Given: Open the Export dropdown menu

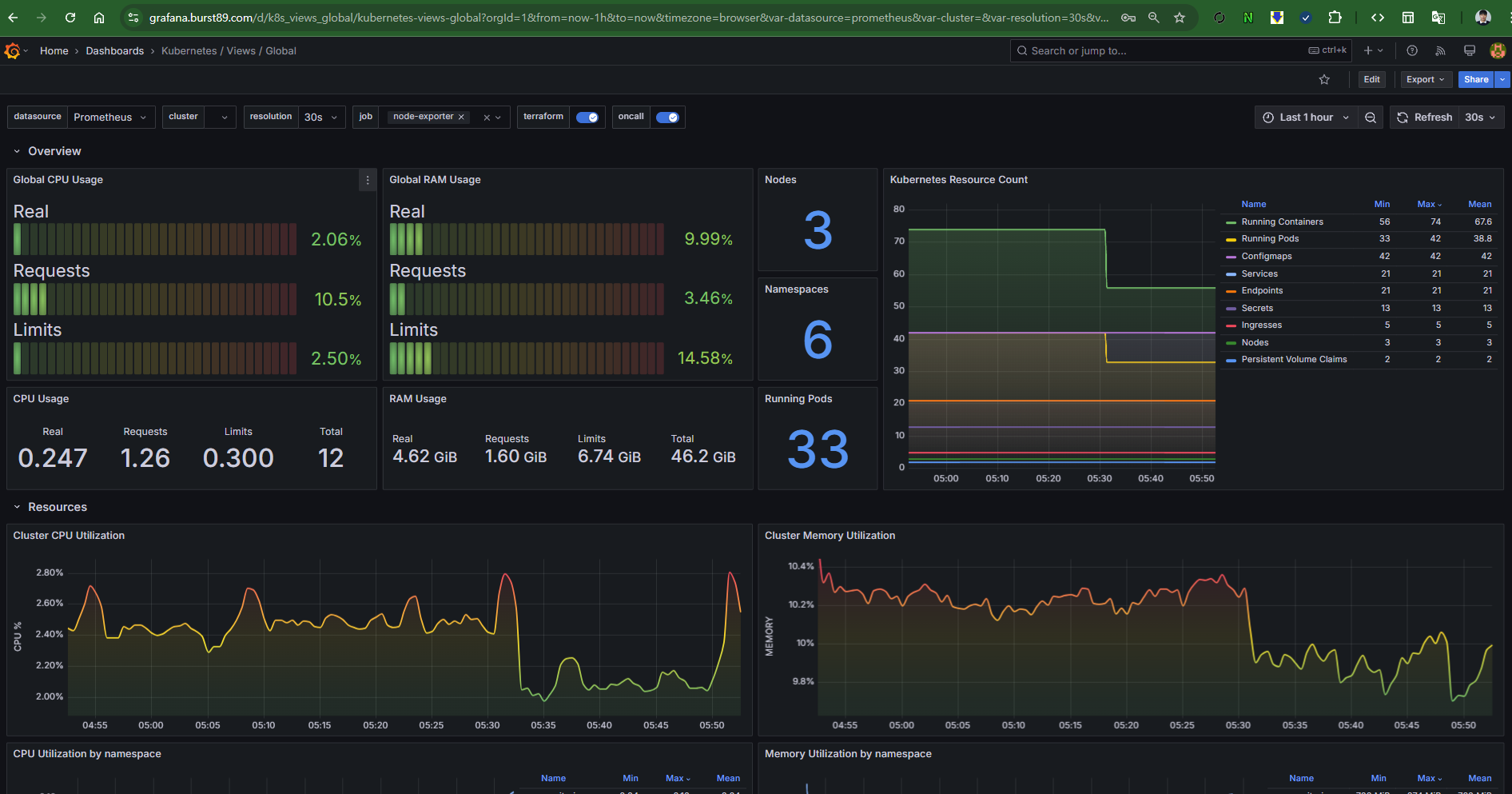Looking at the screenshot, I should [1425, 79].
